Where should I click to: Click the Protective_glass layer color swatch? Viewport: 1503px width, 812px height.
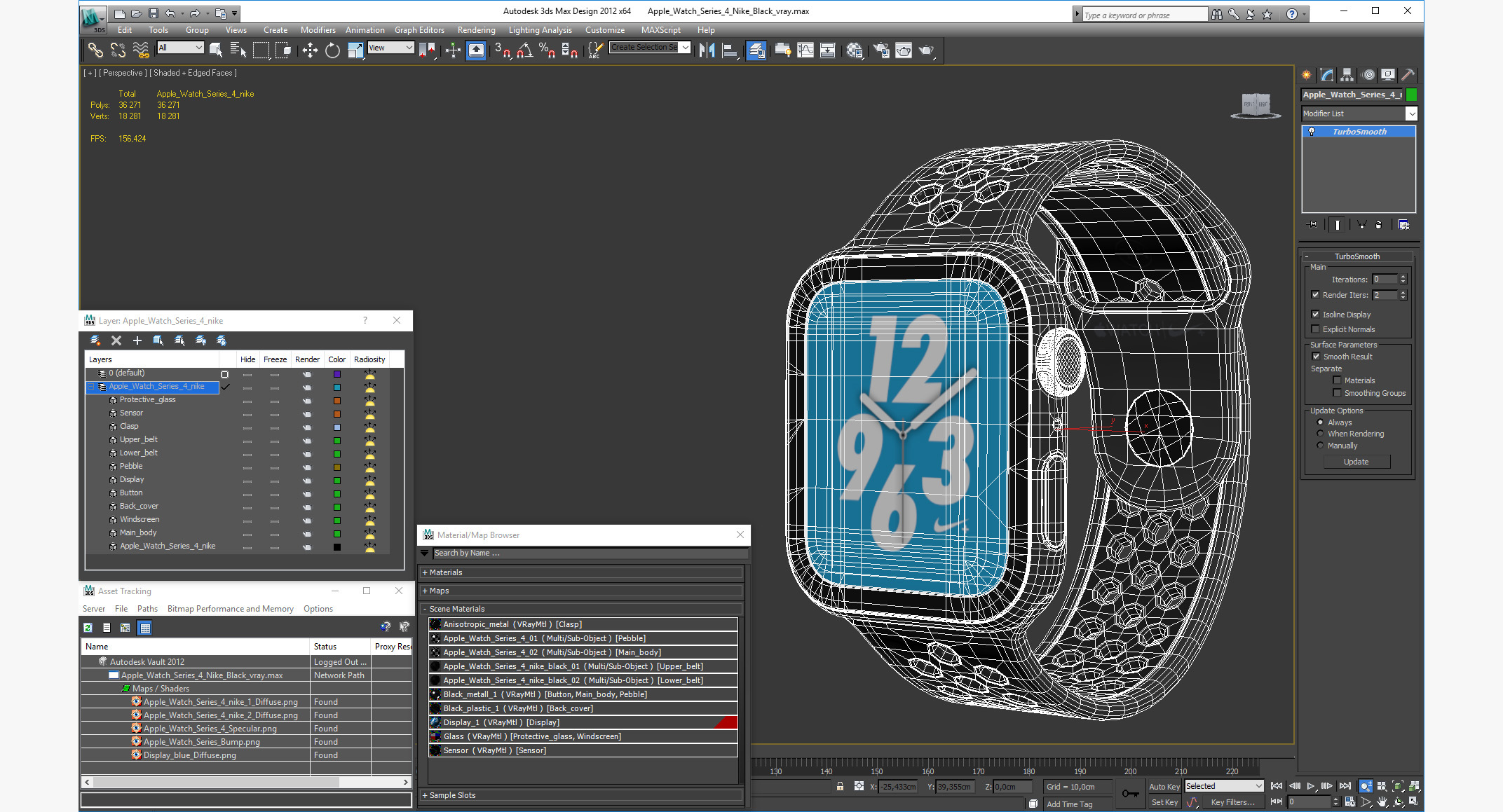click(337, 401)
